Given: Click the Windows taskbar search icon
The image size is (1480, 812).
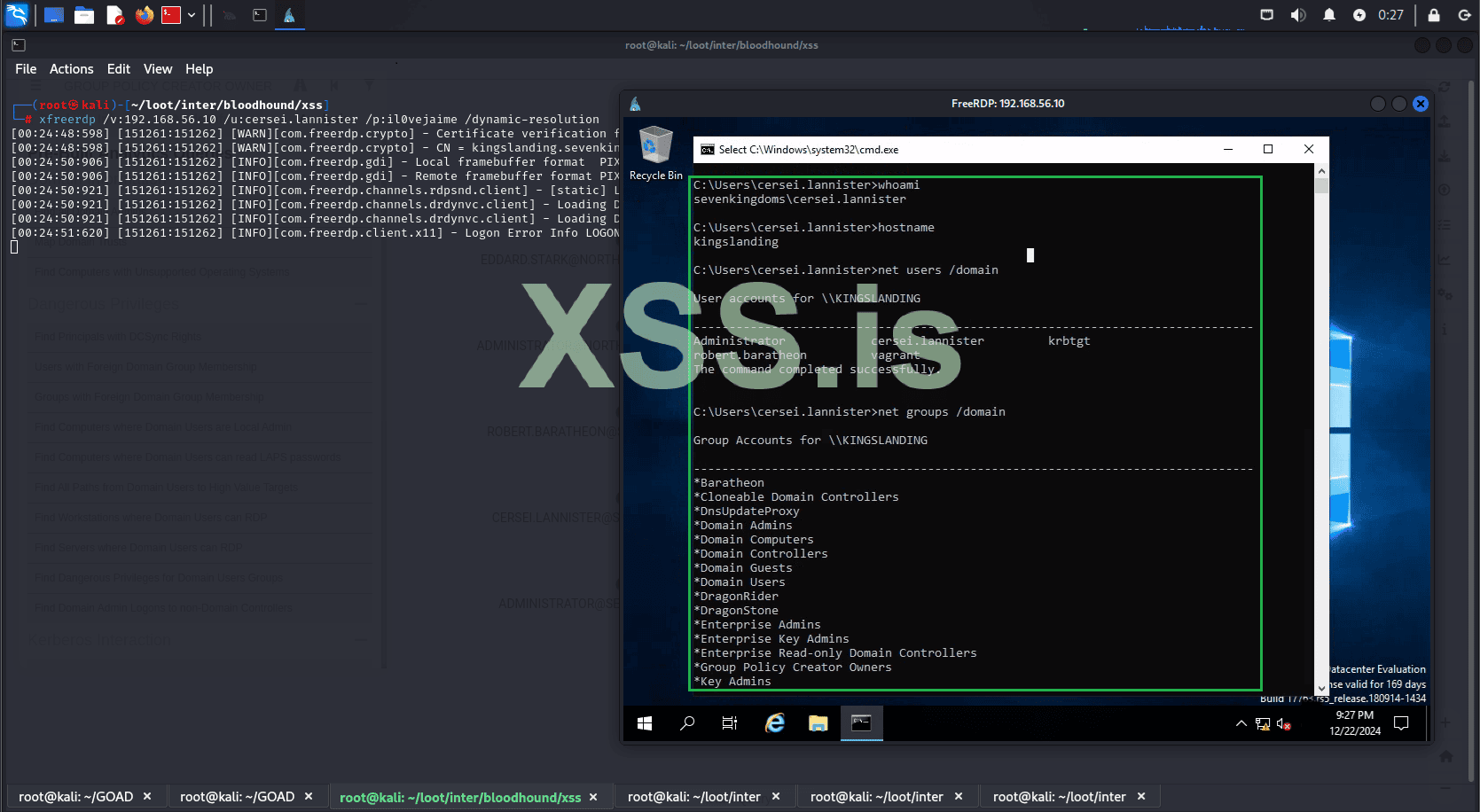Looking at the screenshot, I should [x=687, y=723].
